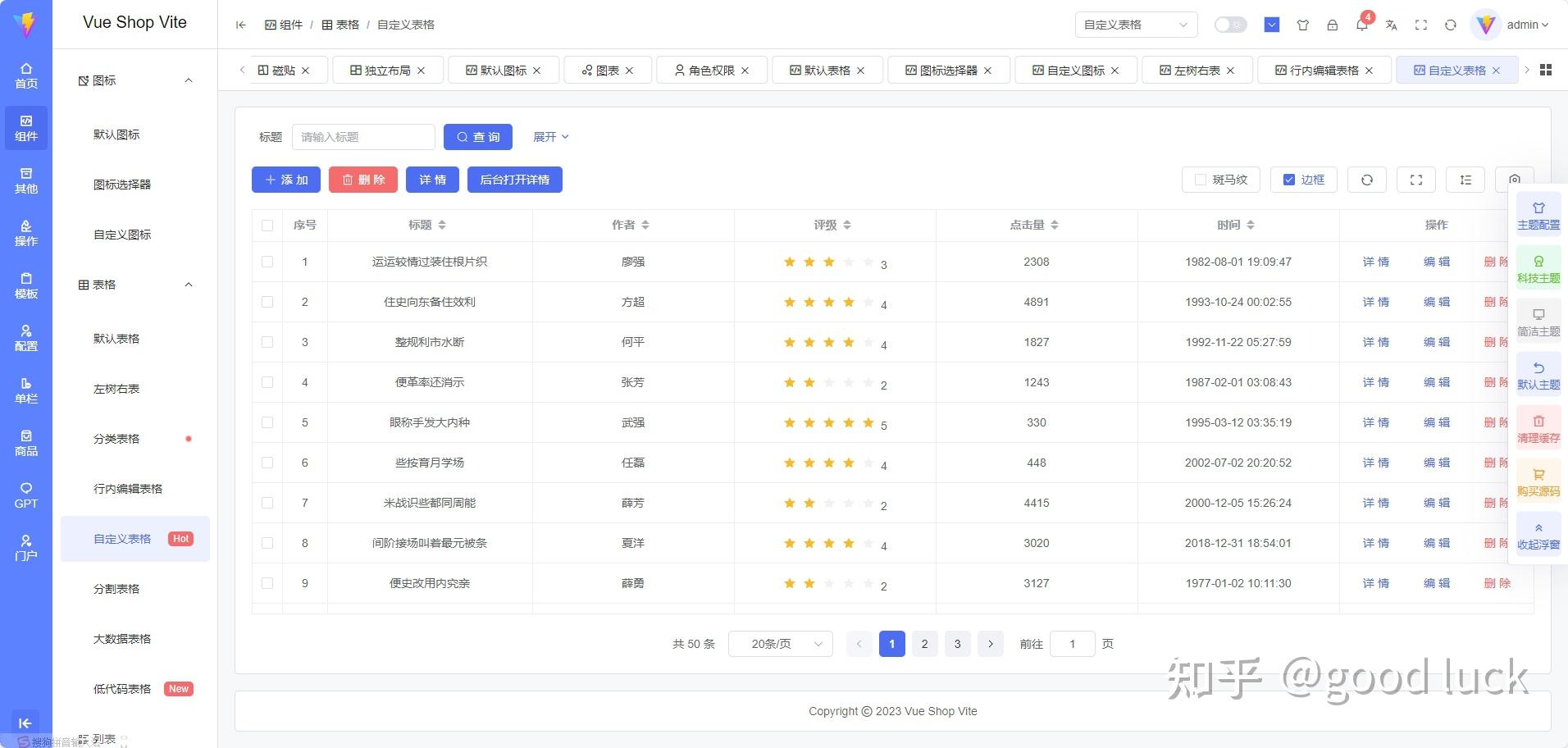Check the row for 廖强

click(x=267, y=262)
